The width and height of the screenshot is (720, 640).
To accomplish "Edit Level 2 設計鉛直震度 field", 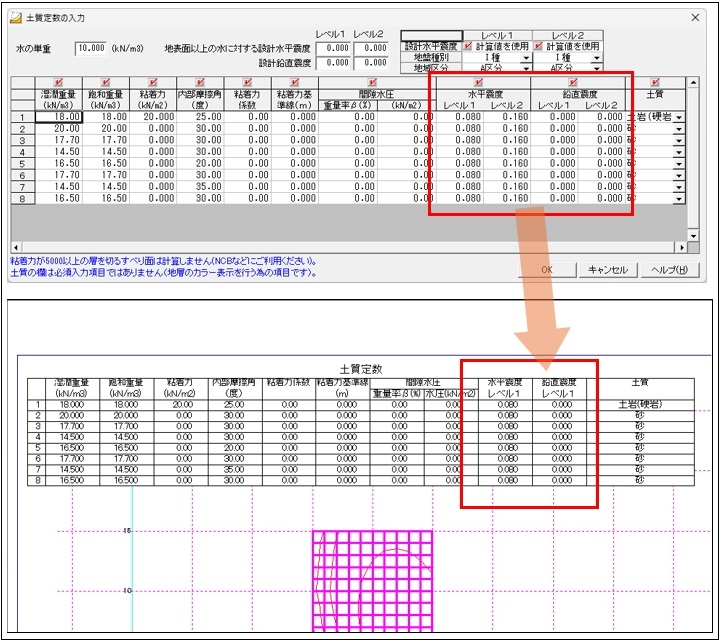I will [x=371, y=62].
